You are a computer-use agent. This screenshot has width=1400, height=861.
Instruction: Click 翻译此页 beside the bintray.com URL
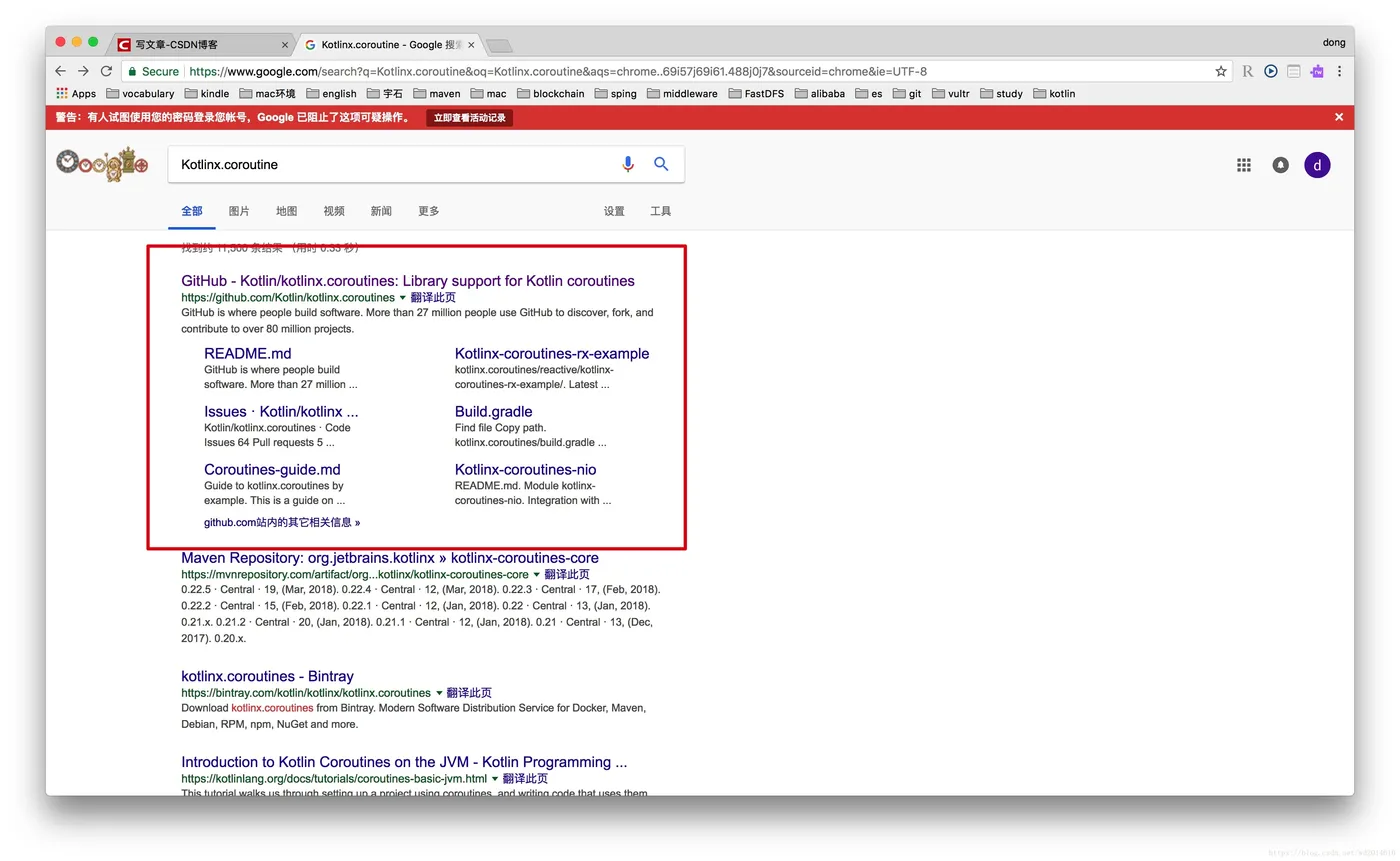click(469, 693)
